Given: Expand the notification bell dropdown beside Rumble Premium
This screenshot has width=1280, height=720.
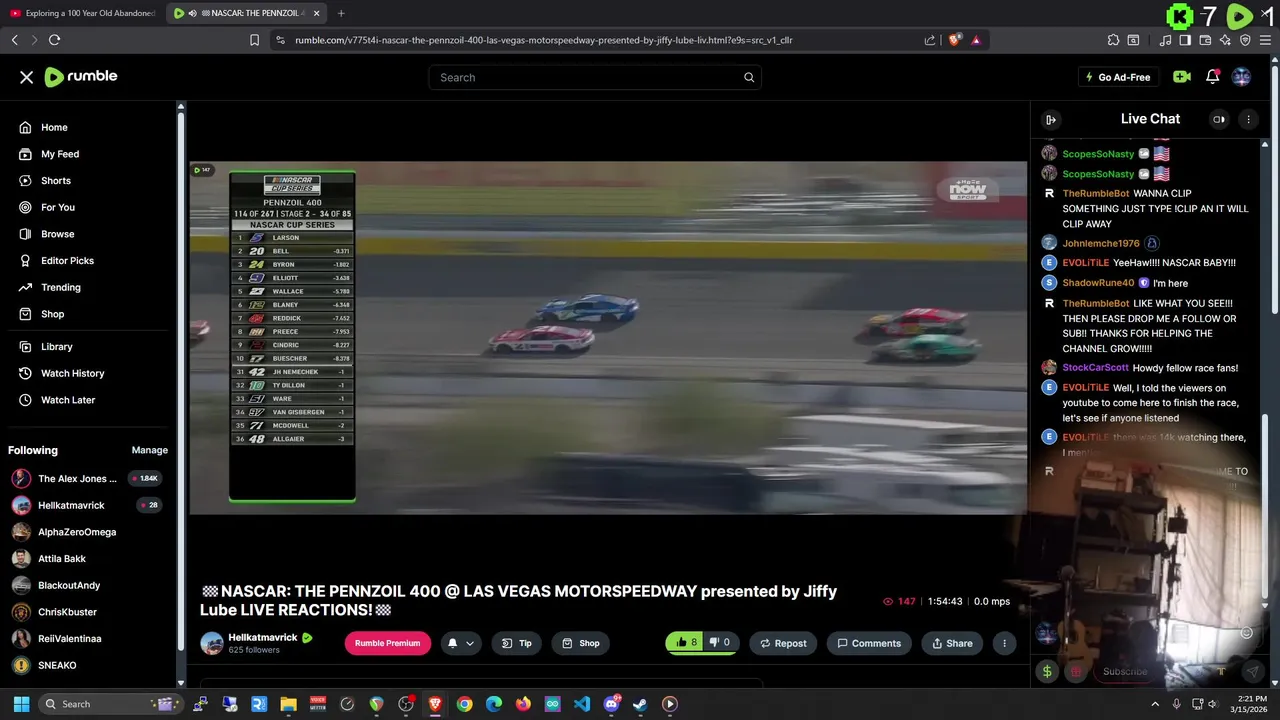Looking at the screenshot, I should (460, 643).
